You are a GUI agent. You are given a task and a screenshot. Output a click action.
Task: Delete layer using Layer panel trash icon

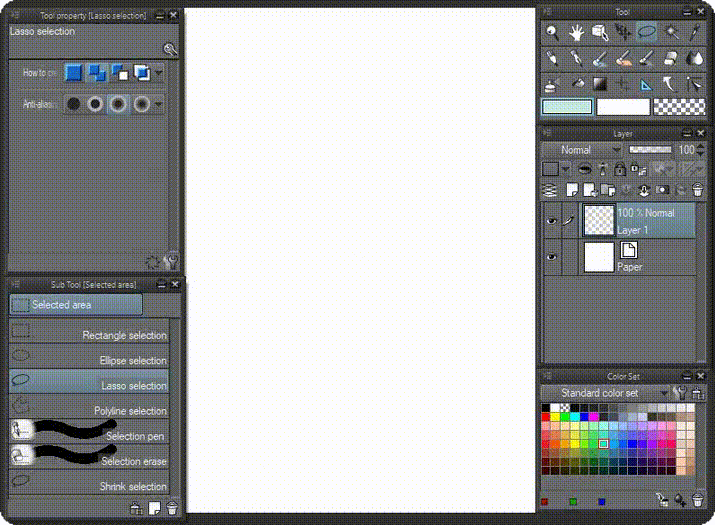tap(698, 190)
